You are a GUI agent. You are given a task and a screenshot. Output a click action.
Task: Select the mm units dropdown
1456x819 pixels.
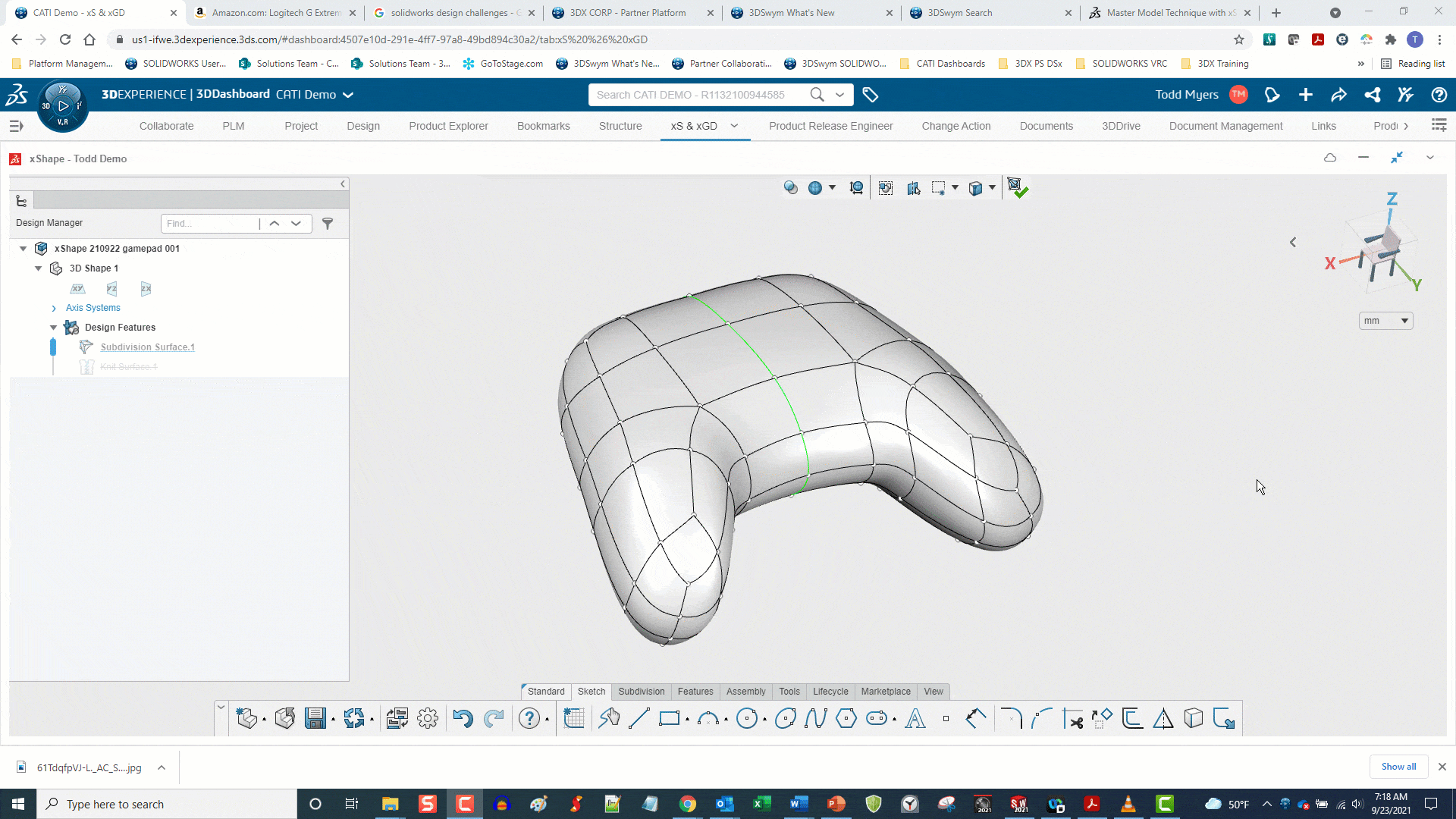pos(1385,320)
